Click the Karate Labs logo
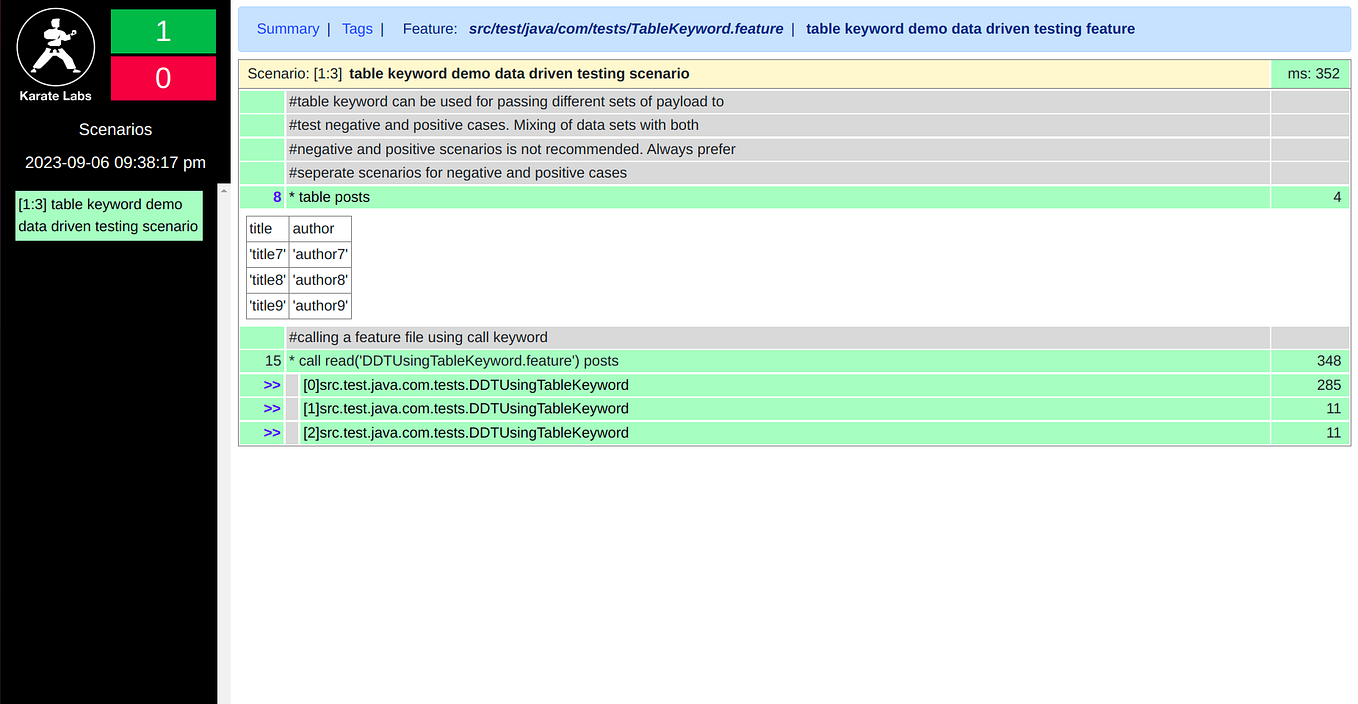This screenshot has height=704, width=1358. (x=55, y=55)
